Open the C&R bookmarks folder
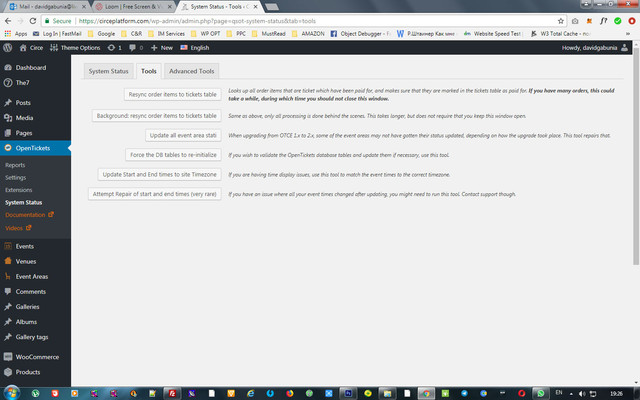This screenshot has width=640, height=400. click(131, 33)
